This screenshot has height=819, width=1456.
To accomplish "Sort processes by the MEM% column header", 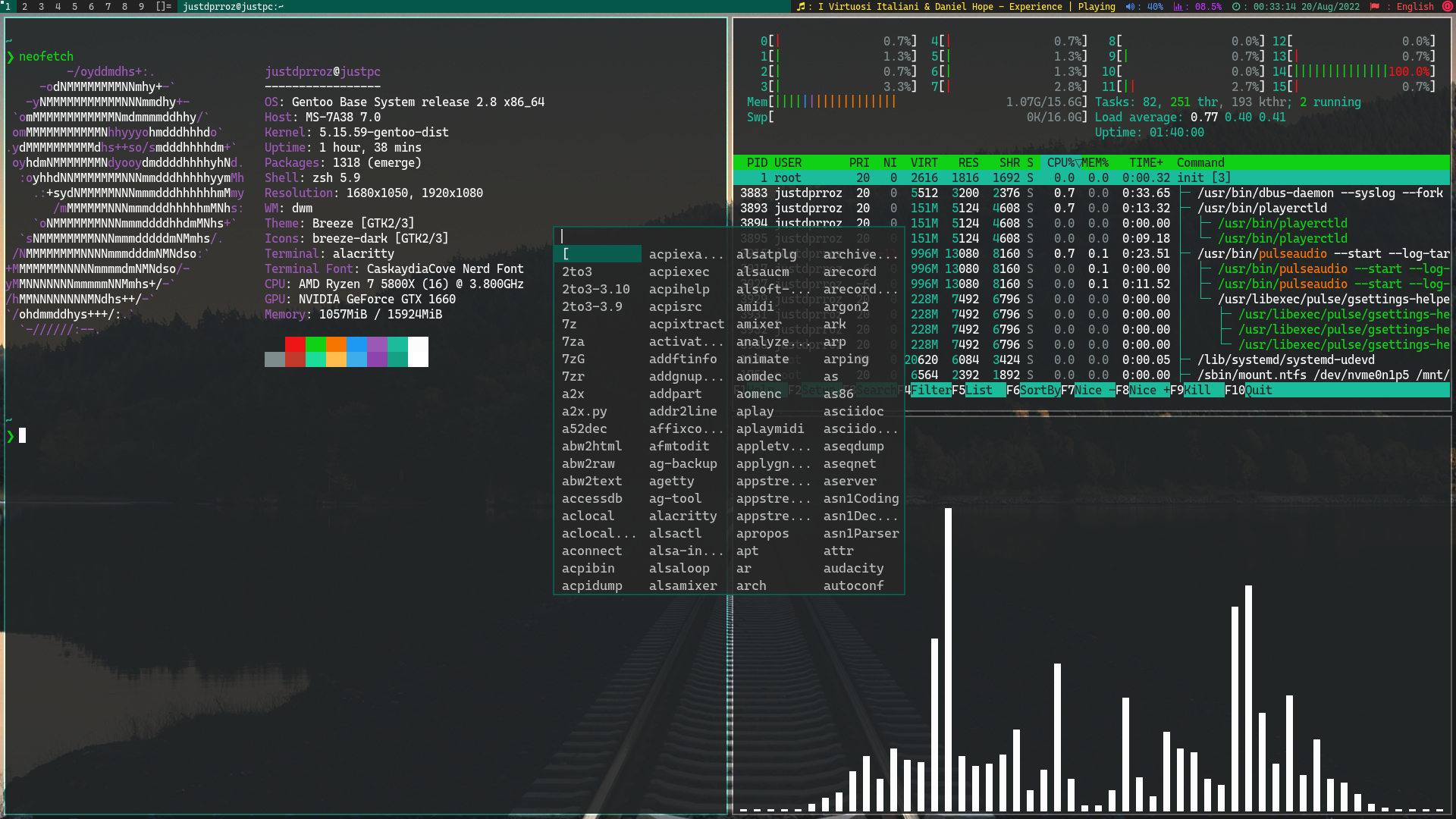I will point(1095,163).
